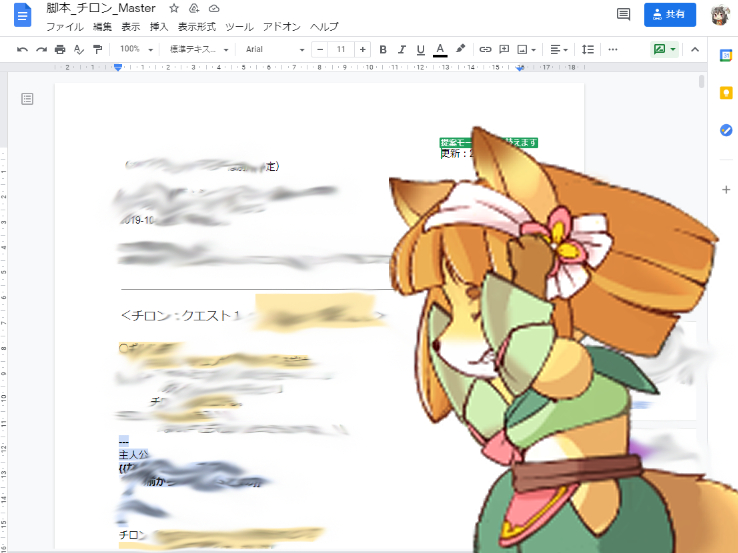Get add-ons with the plus icon
This screenshot has height=553, width=738.
point(726,190)
